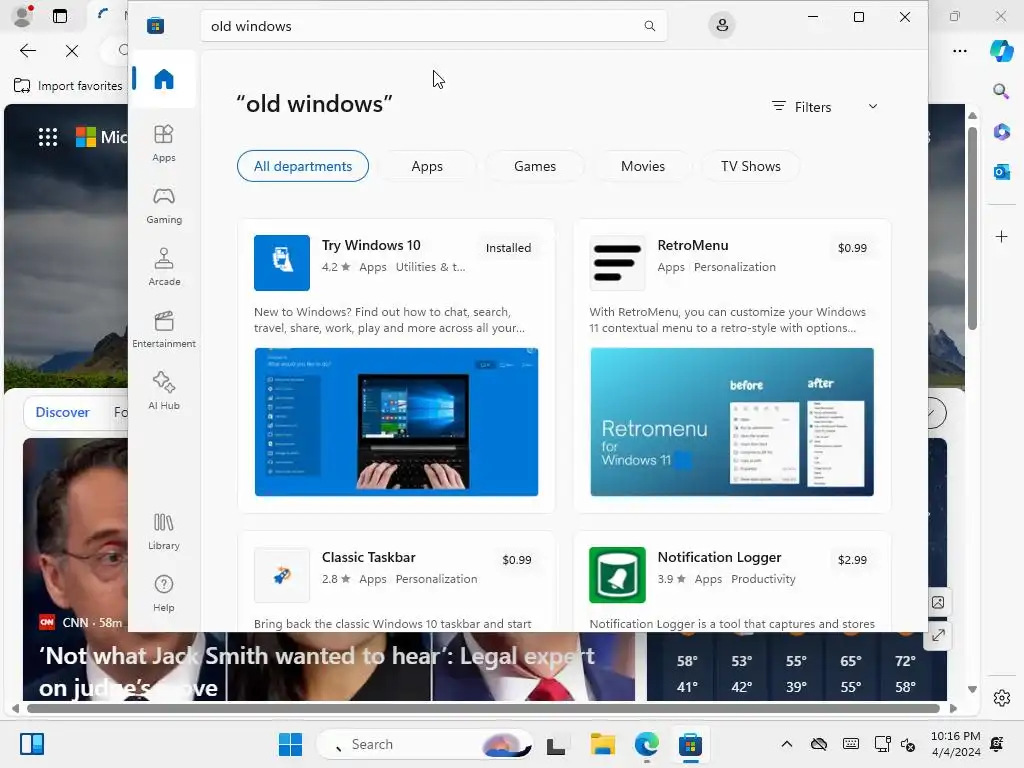The height and width of the screenshot is (768, 1024).
Task: Stop page loading in Edge
Action: click(x=72, y=51)
